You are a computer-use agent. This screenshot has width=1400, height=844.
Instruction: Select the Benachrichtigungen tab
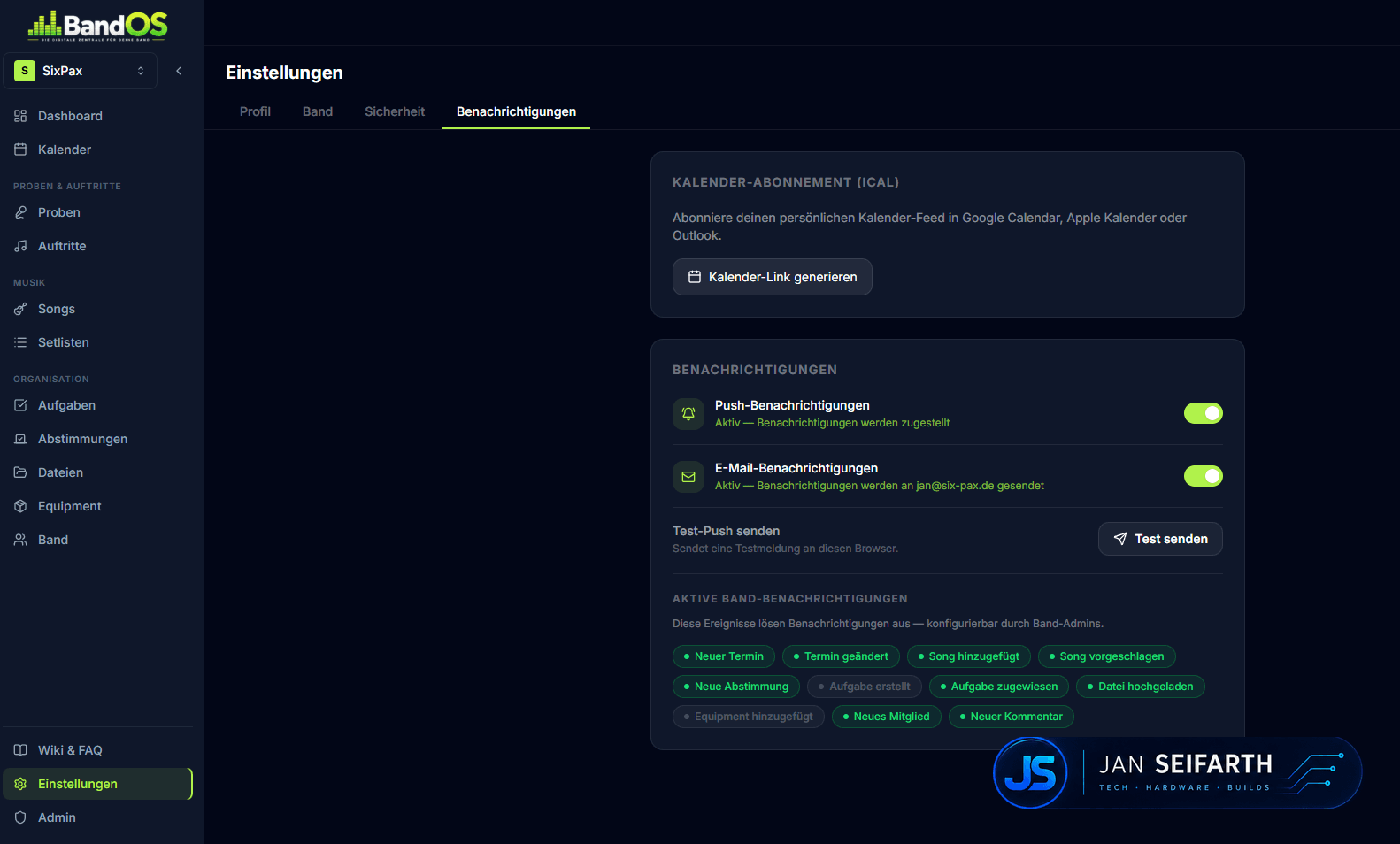click(516, 111)
